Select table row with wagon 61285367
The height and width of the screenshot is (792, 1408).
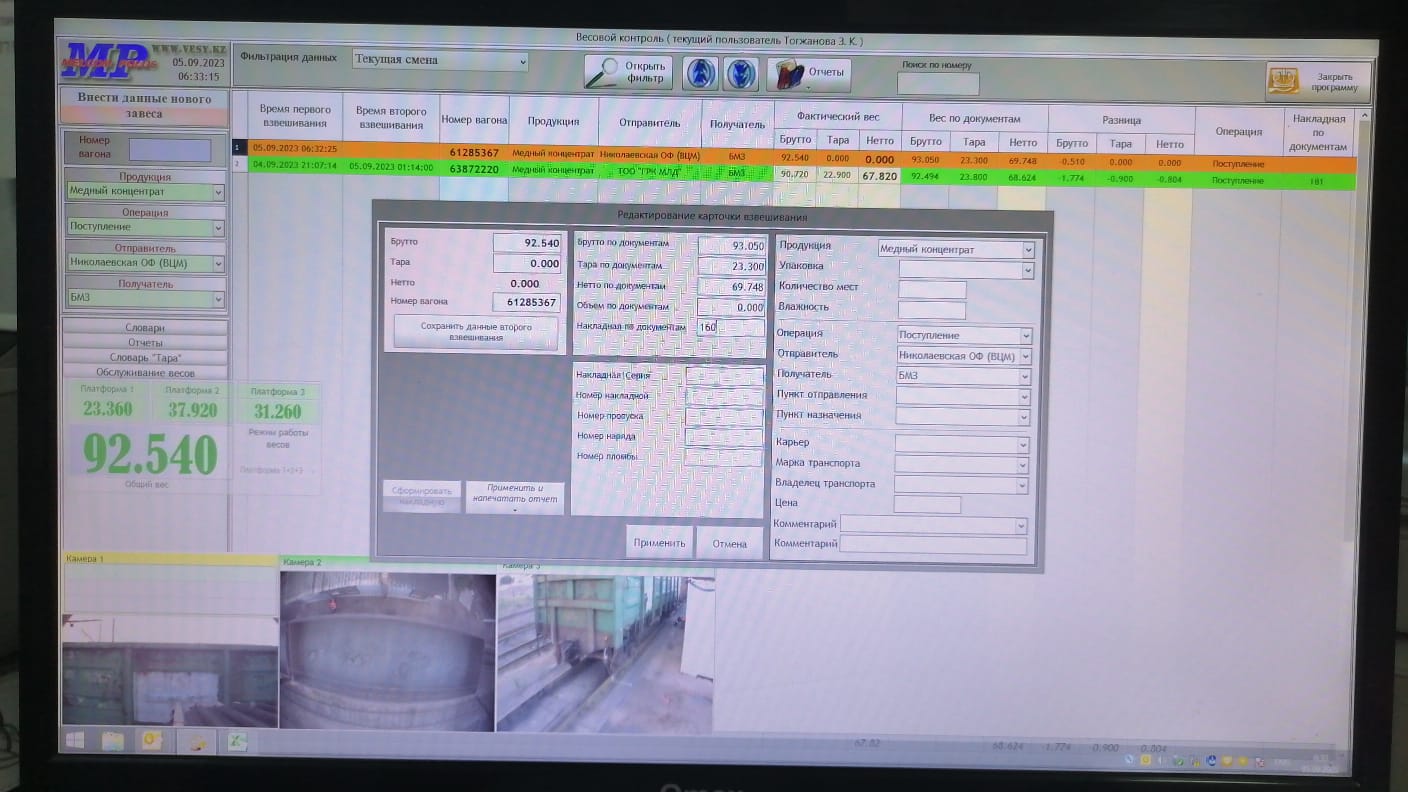pos(794,157)
